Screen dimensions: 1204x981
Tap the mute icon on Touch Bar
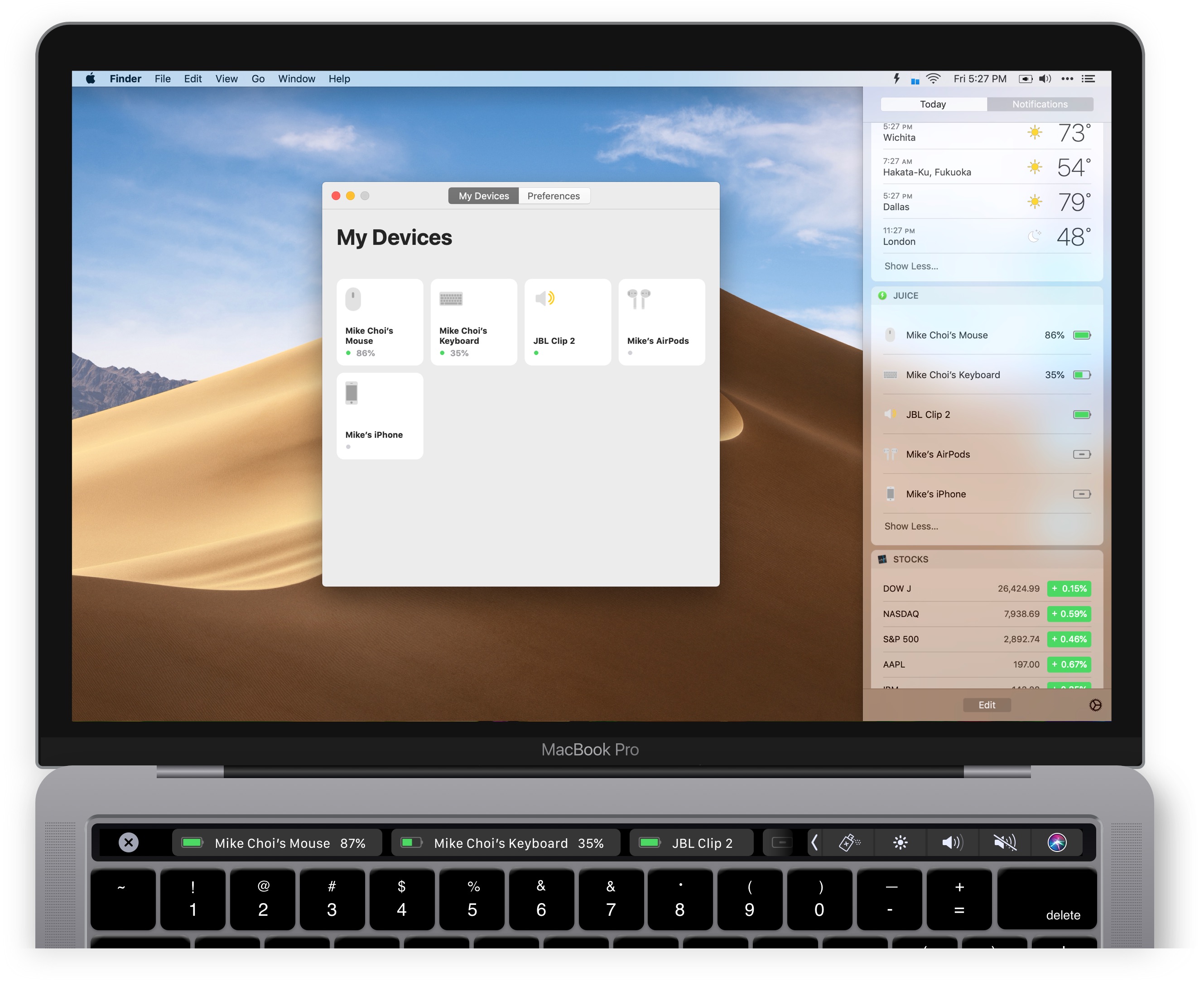[x=1005, y=842]
